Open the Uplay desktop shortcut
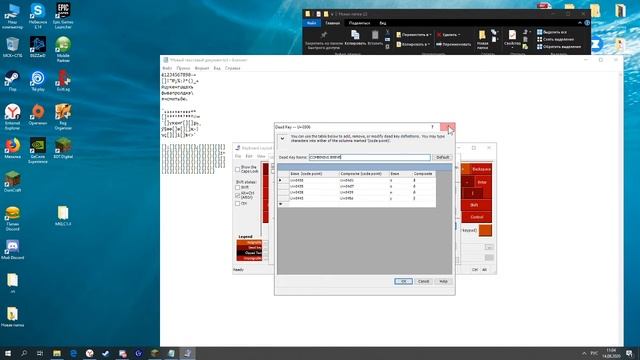 tap(38, 80)
